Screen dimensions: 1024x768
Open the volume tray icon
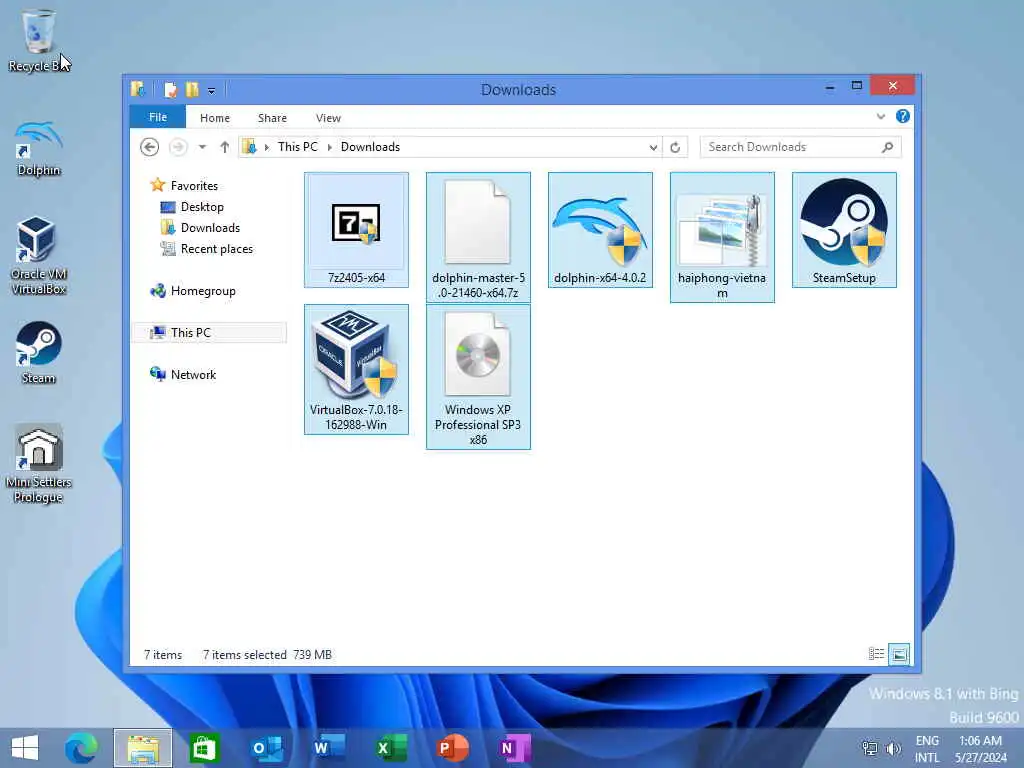tap(893, 748)
